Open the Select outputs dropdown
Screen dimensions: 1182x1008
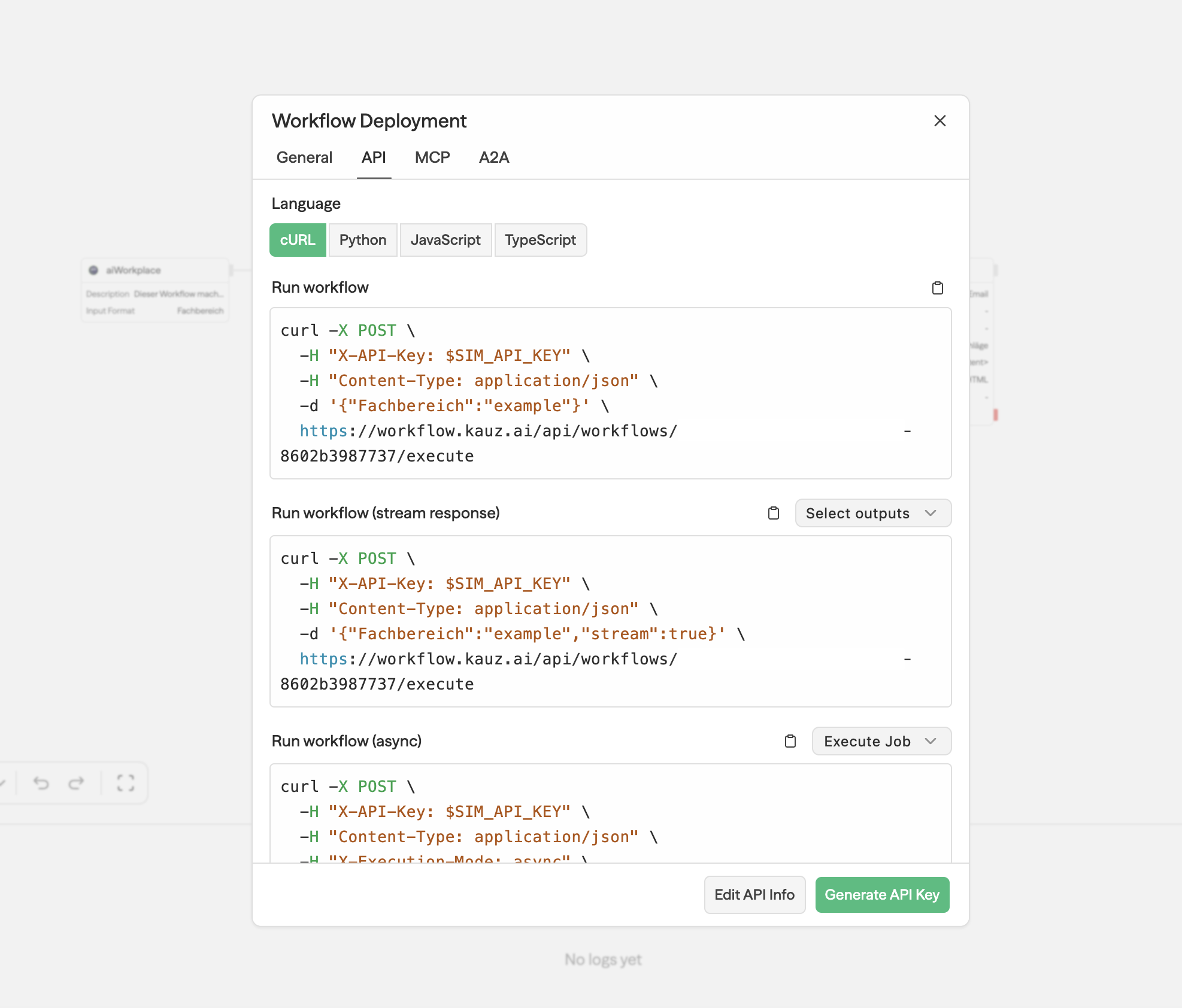point(872,513)
